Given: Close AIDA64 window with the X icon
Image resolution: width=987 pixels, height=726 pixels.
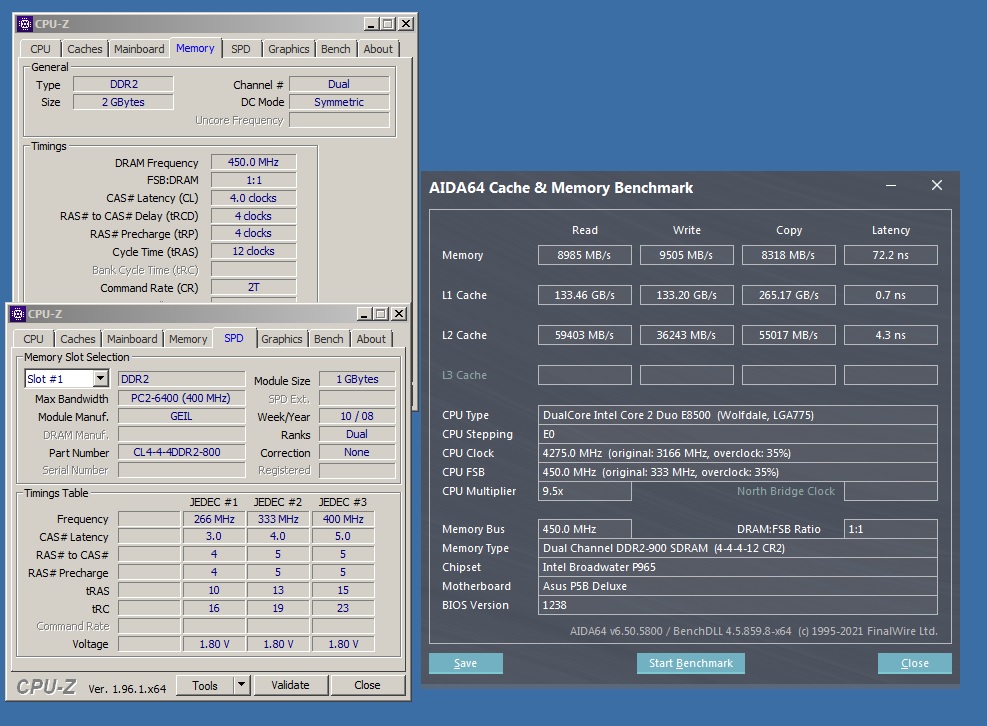Looking at the screenshot, I should [937, 185].
